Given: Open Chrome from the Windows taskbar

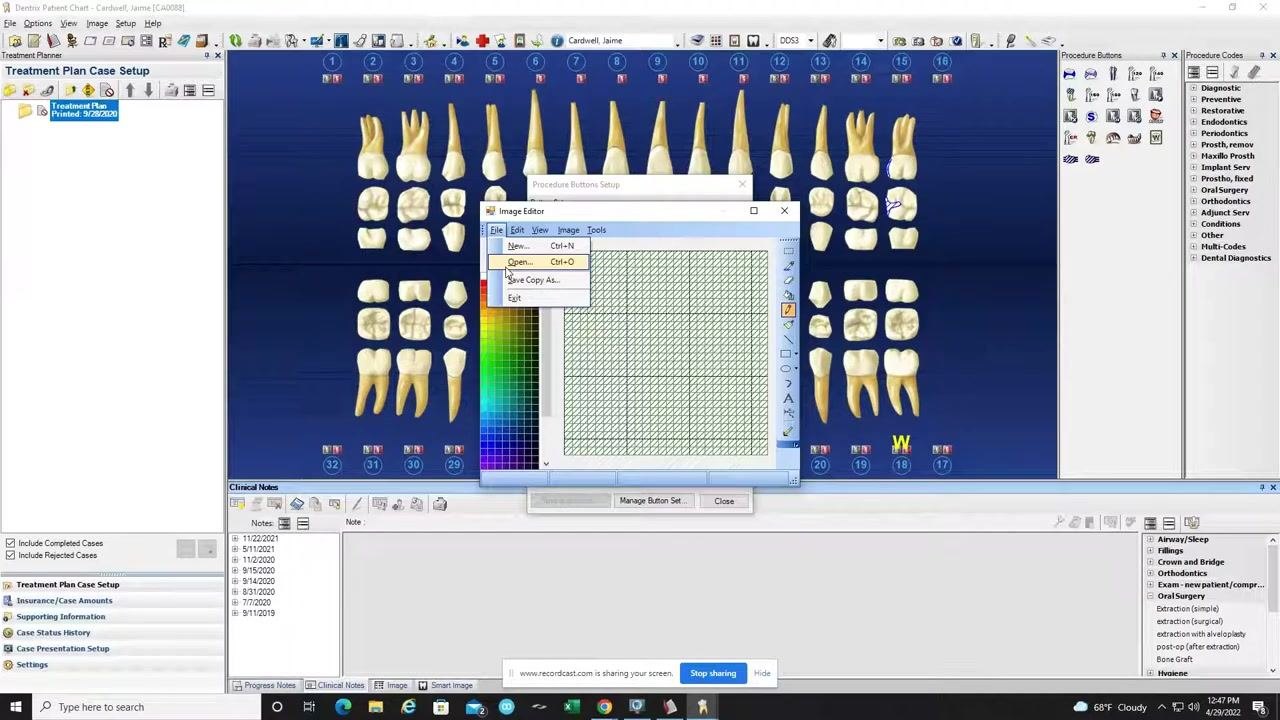Looking at the screenshot, I should [604, 707].
